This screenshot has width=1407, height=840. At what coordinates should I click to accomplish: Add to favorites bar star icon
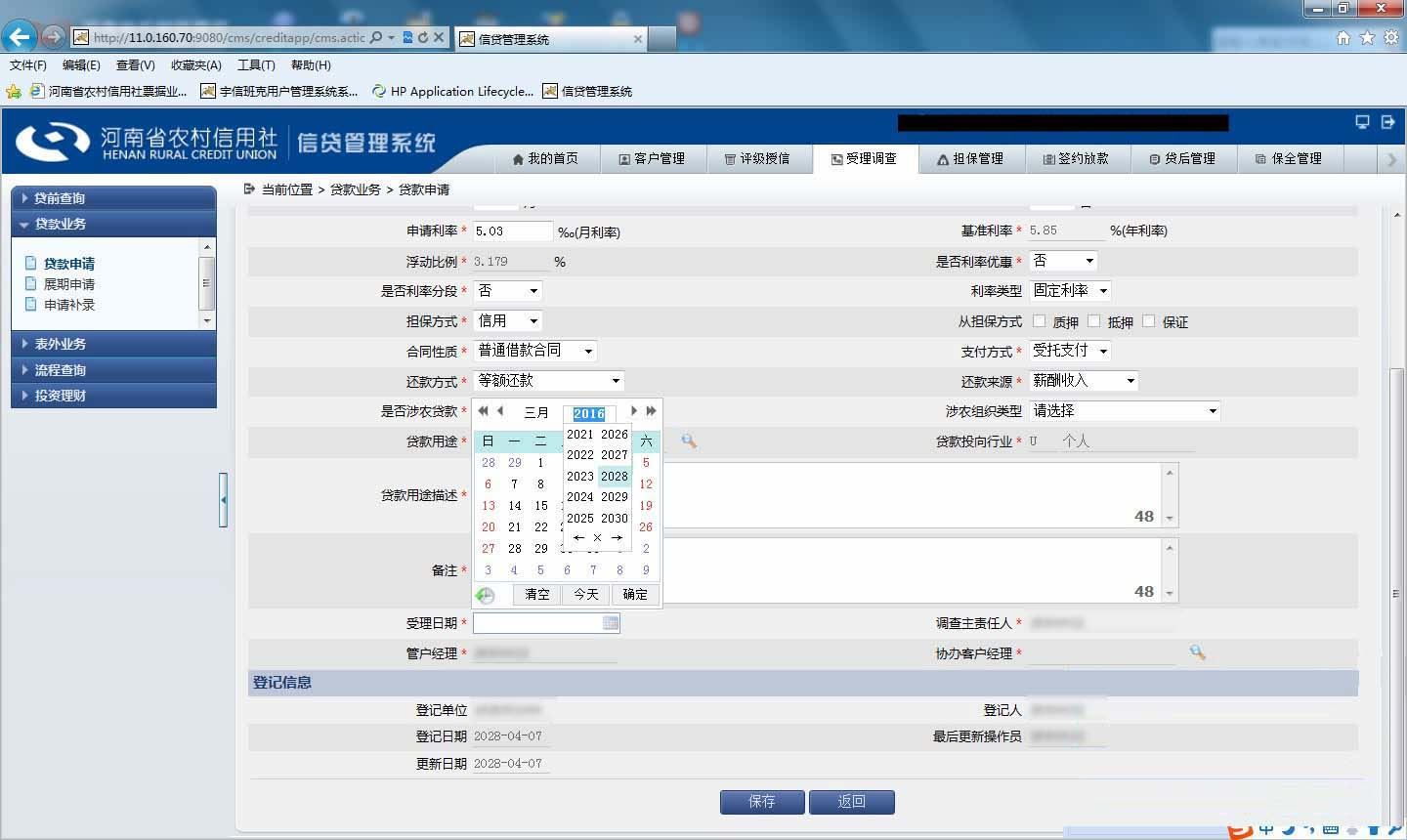[14, 92]
